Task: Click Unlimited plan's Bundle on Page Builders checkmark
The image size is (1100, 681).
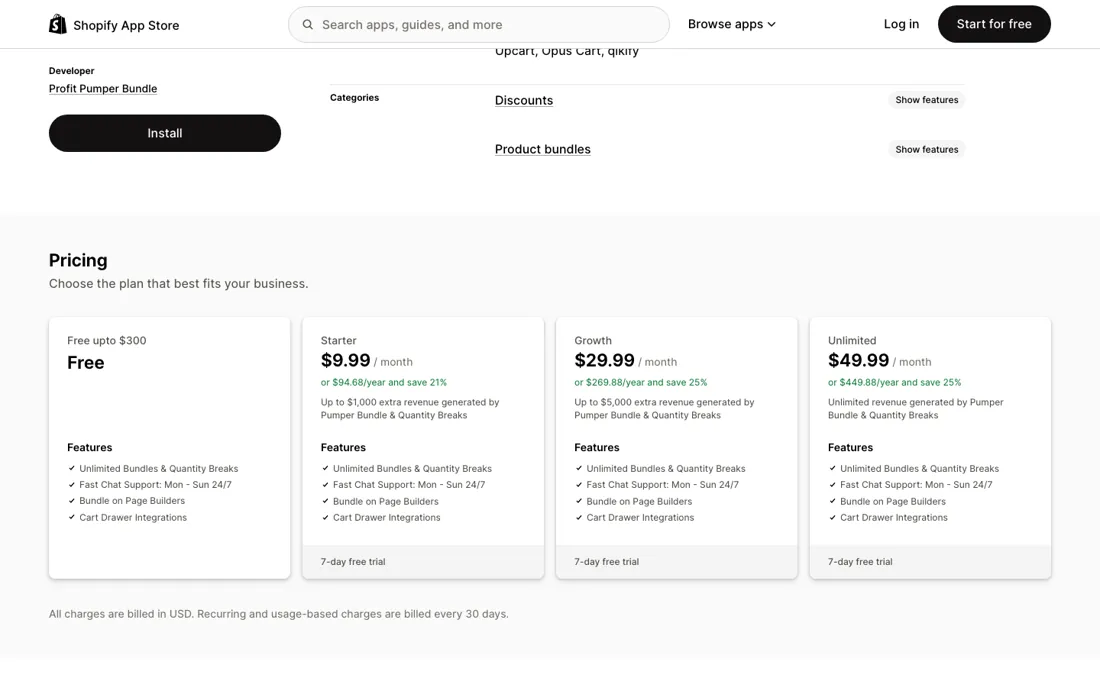Action: pyautogui.click(x=832, y=501)
